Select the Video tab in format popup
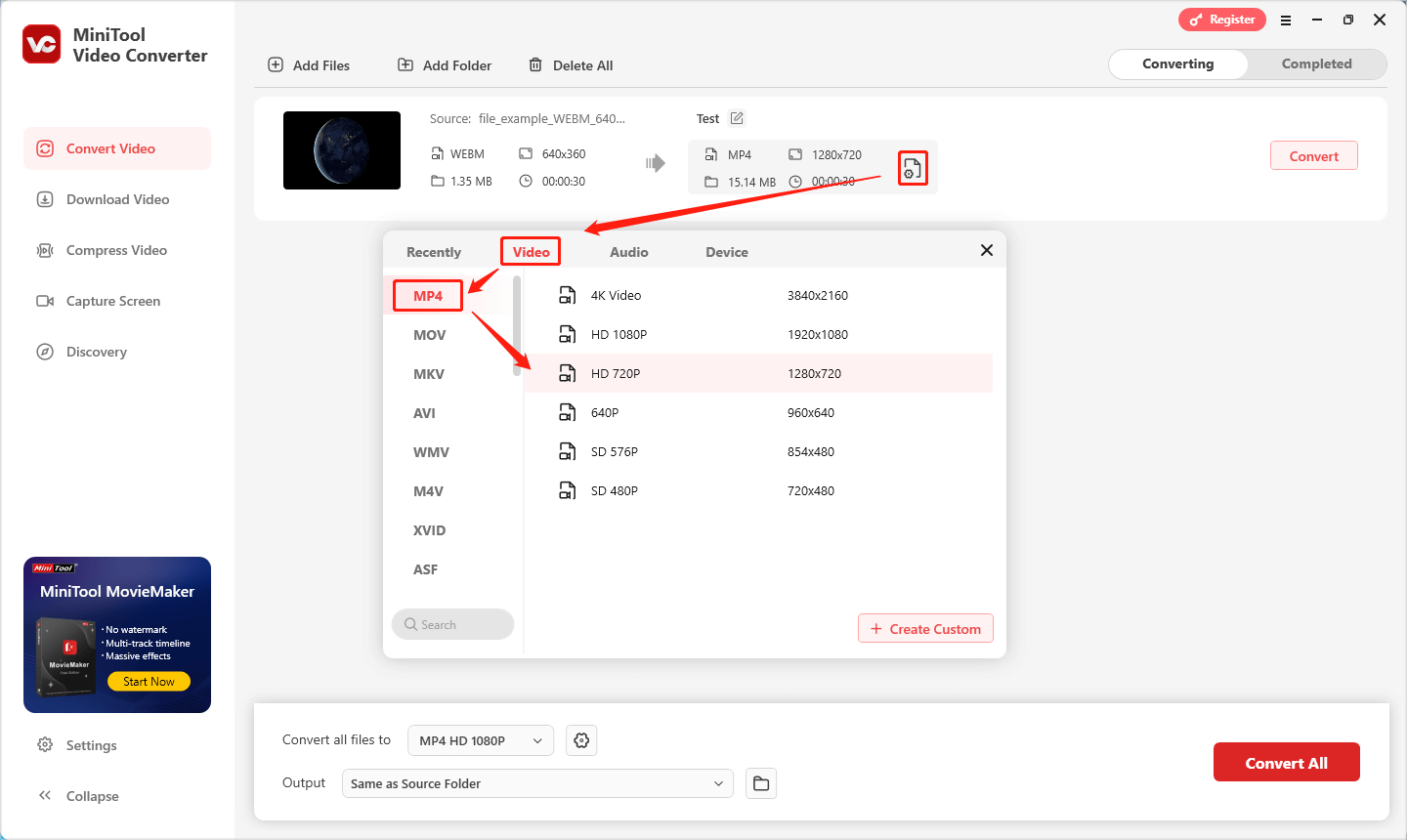 click(532, 252)
